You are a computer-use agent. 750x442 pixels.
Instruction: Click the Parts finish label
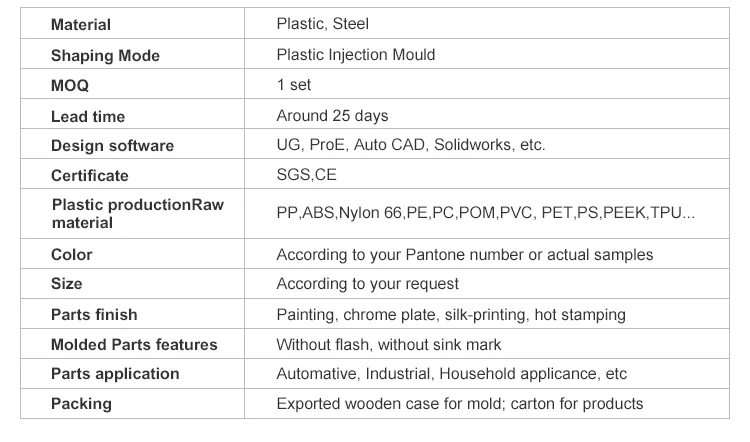(x=94, y=315)
